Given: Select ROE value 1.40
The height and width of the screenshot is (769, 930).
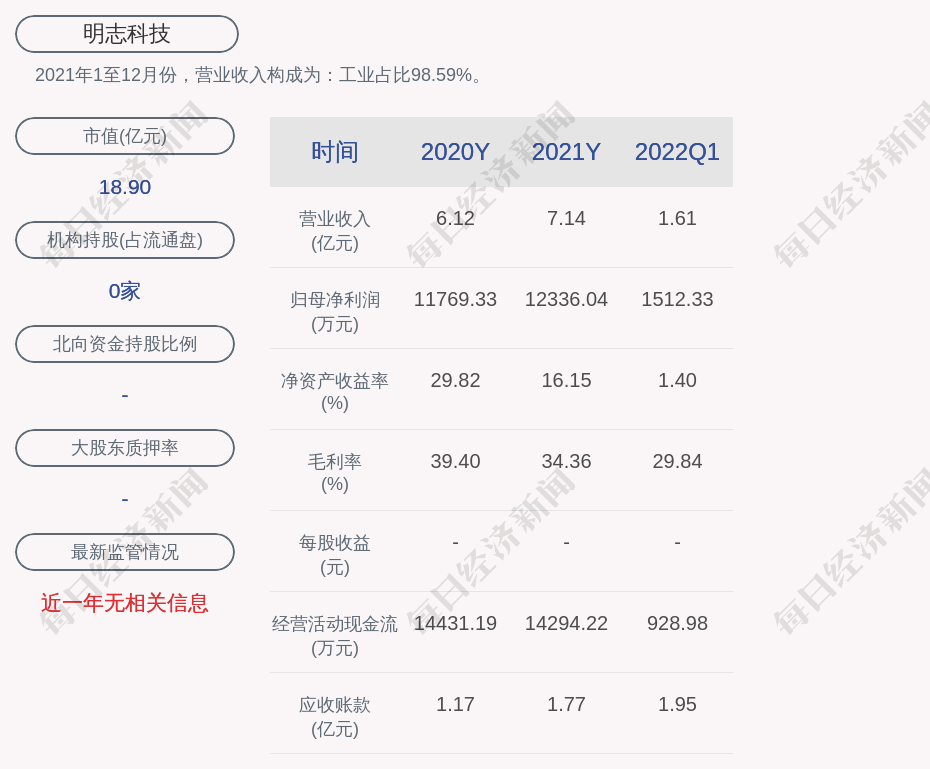Looking at the screenshot, I should [677, 380].
